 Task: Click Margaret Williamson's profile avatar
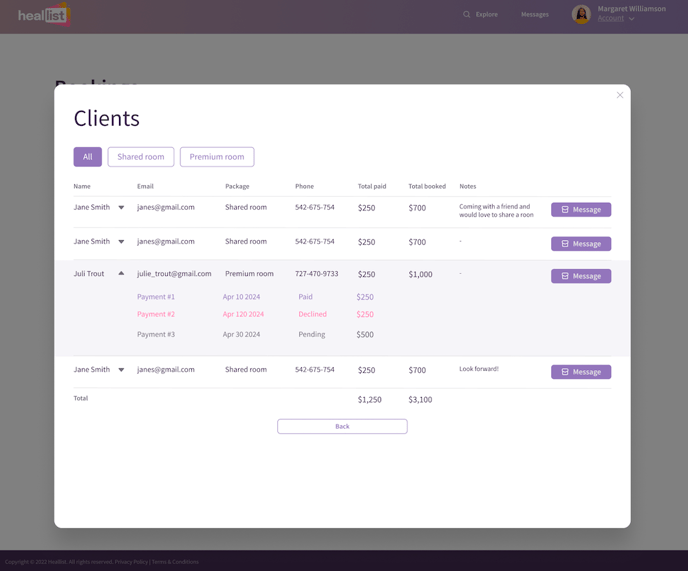click(581, 14)
